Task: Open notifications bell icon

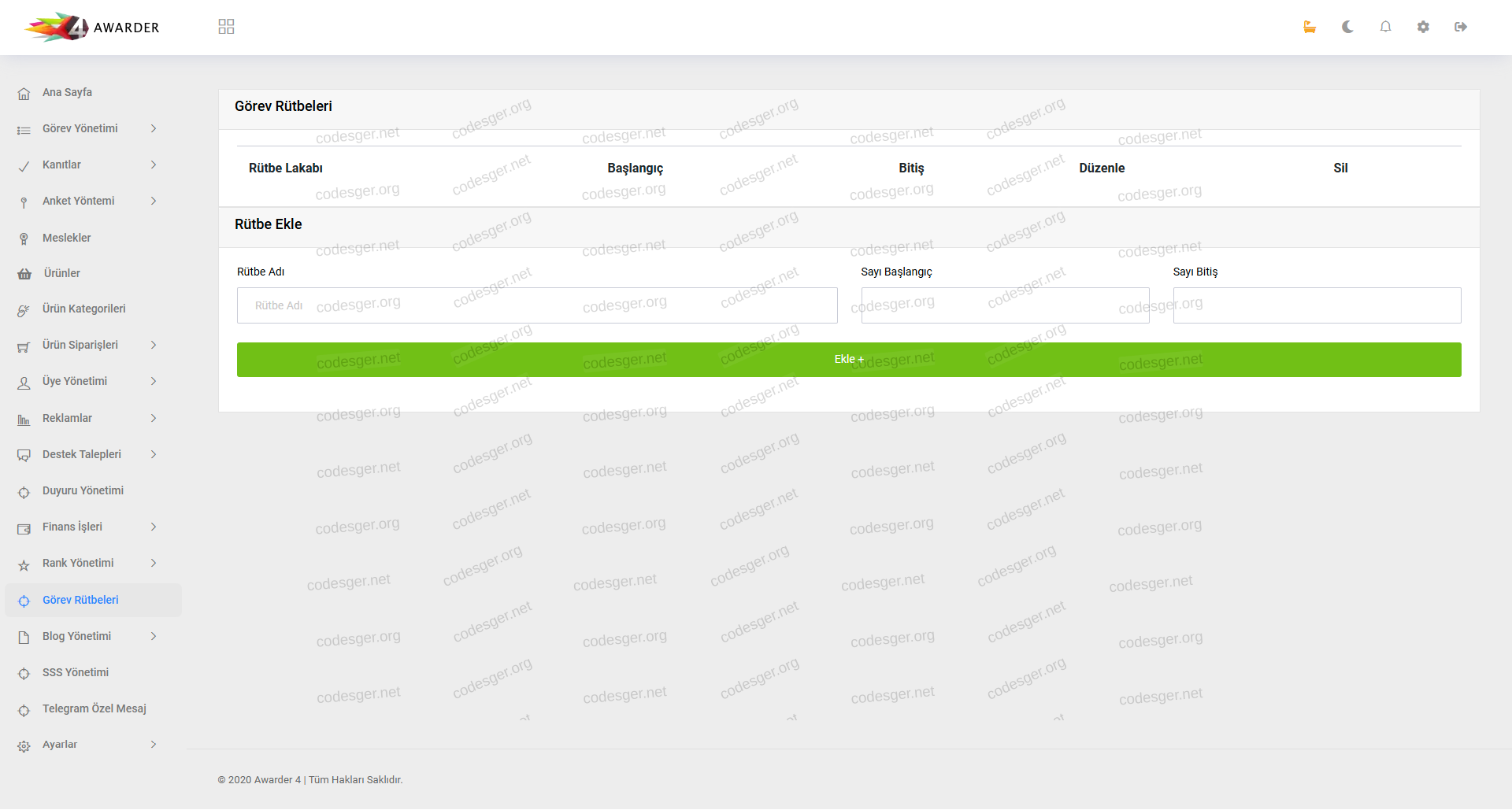Action: [1385, 27]
